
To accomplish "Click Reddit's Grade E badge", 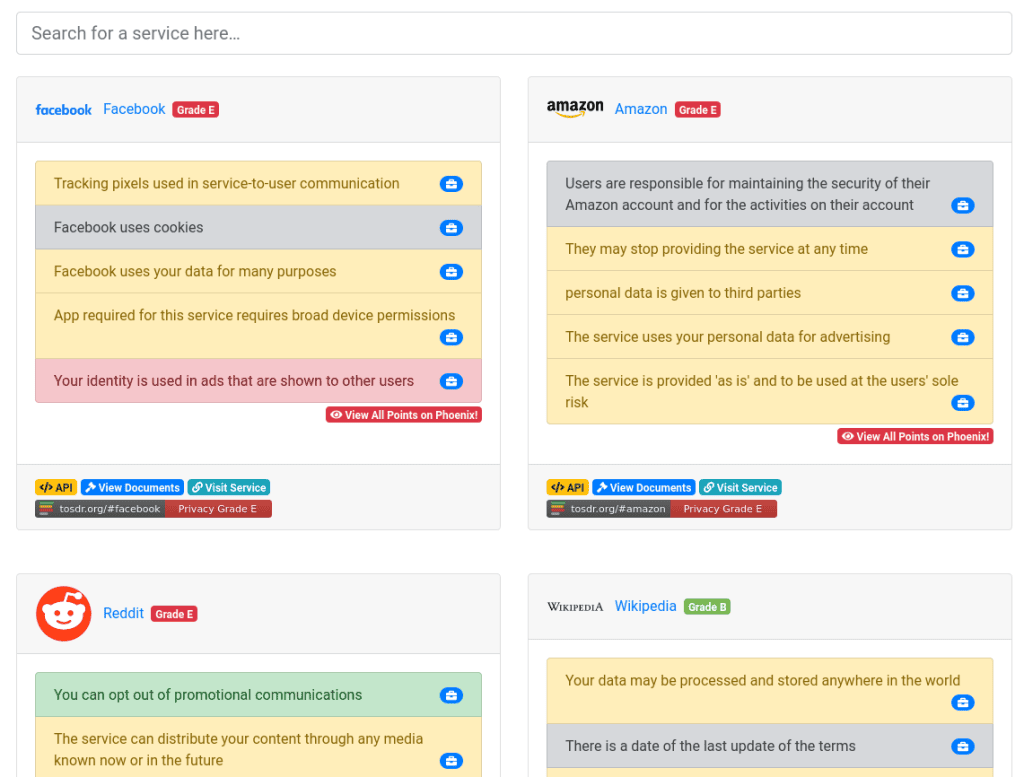I will click(174, 614).
